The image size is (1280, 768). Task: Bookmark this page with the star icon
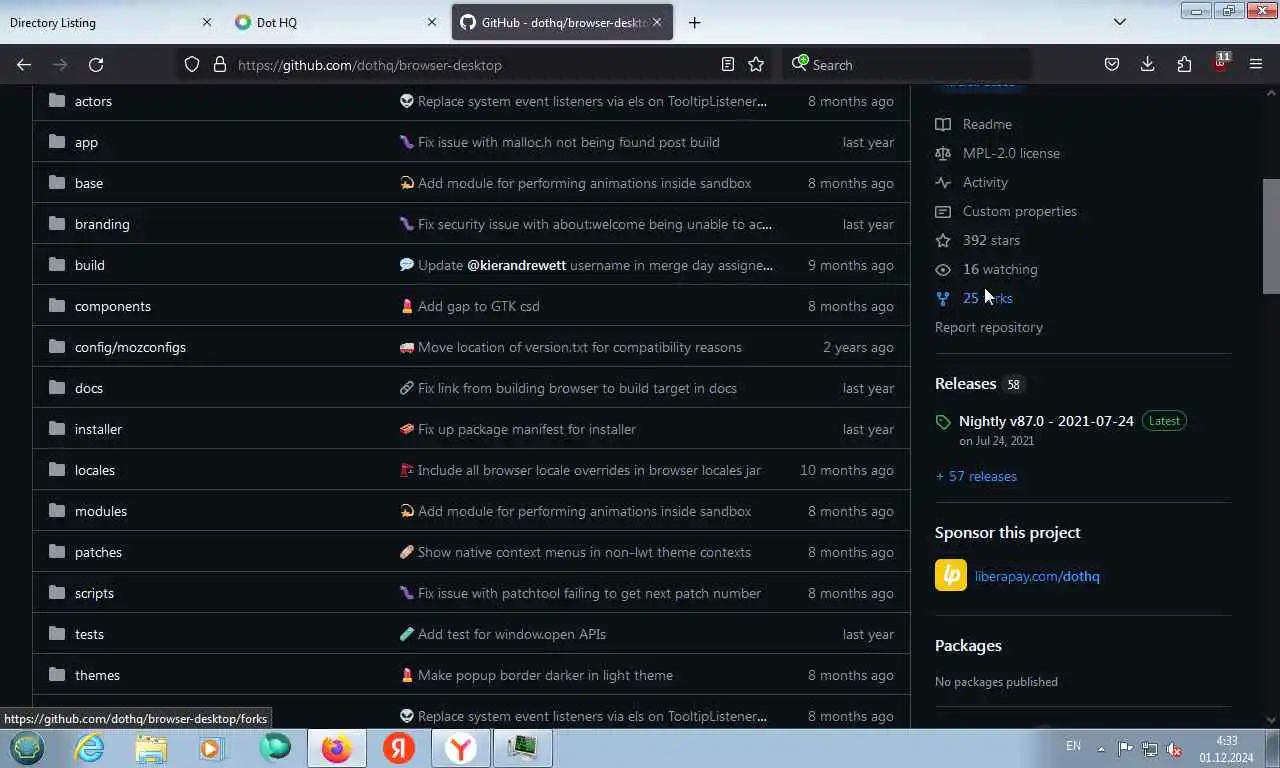(756, 65)
